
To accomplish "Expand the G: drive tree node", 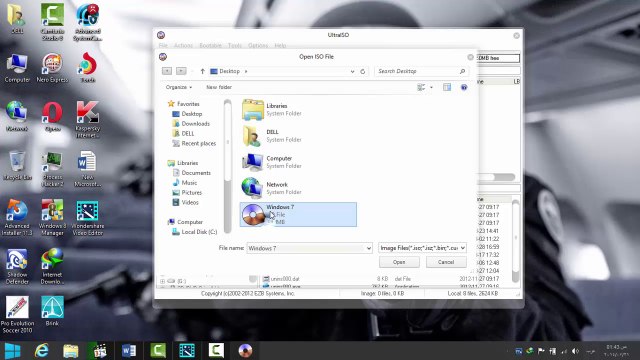I will pos(162,281).
